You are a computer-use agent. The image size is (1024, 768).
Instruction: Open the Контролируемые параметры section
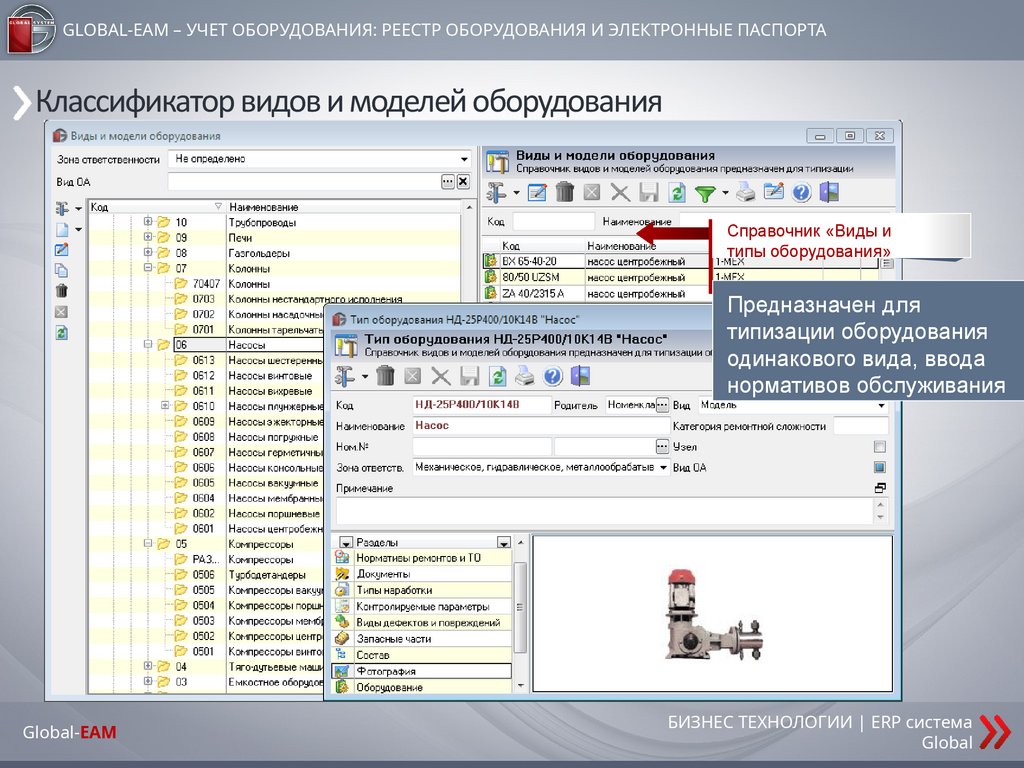click(x=422, y=607)
